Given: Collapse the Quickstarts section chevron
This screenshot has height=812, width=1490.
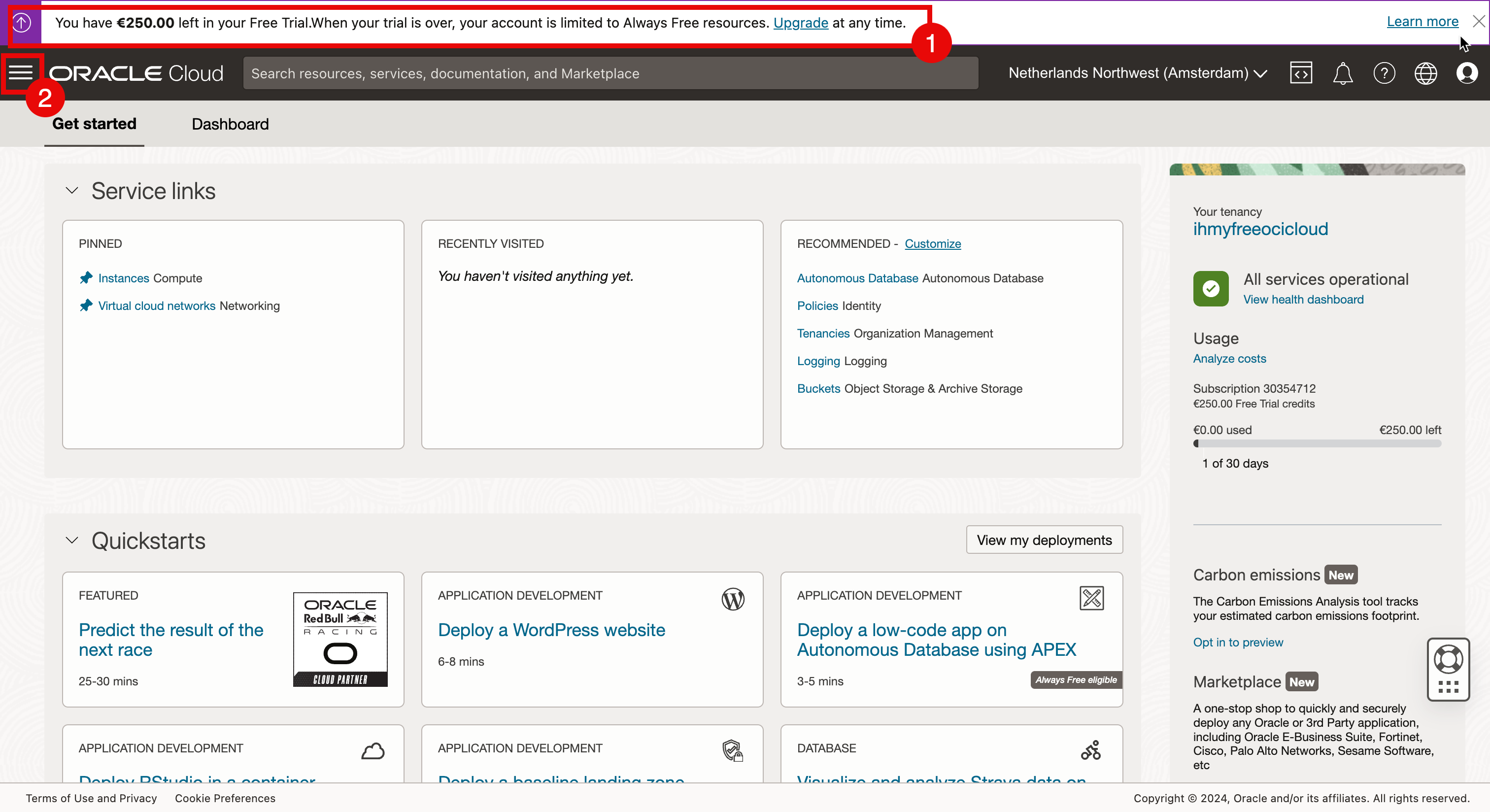Looking at the screenshot, I should [x=72, y=540].
